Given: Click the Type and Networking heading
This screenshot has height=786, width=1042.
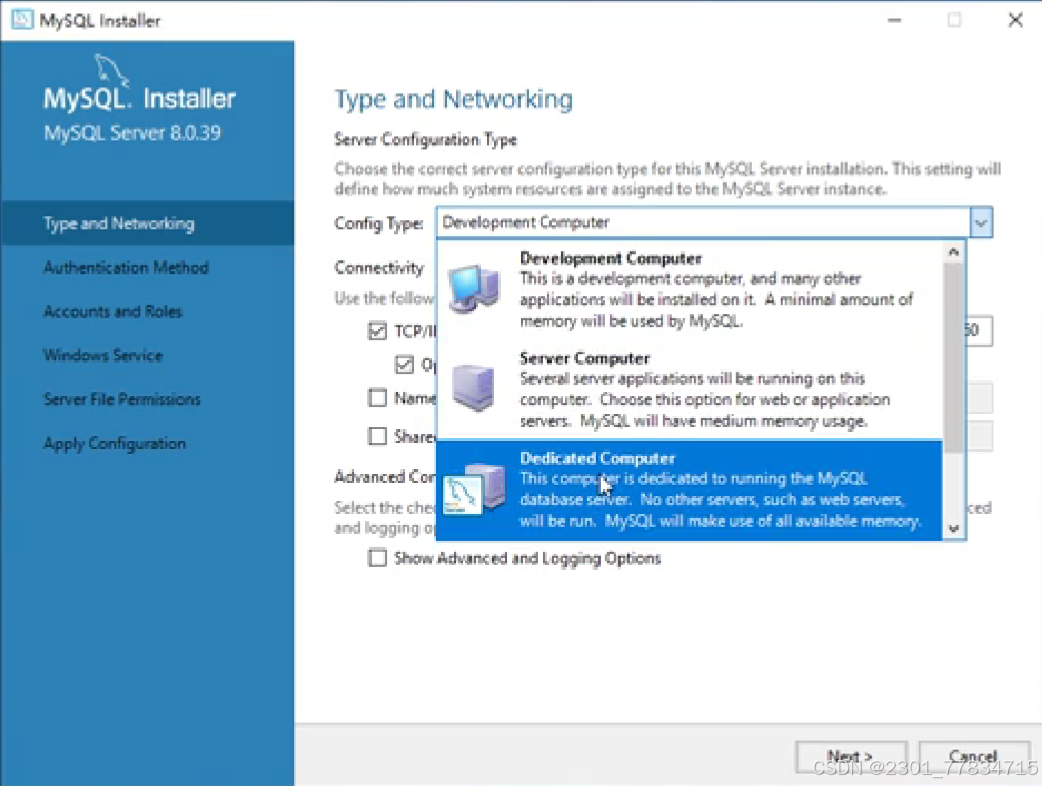Looking at the screenshot, I should (453, 99).
